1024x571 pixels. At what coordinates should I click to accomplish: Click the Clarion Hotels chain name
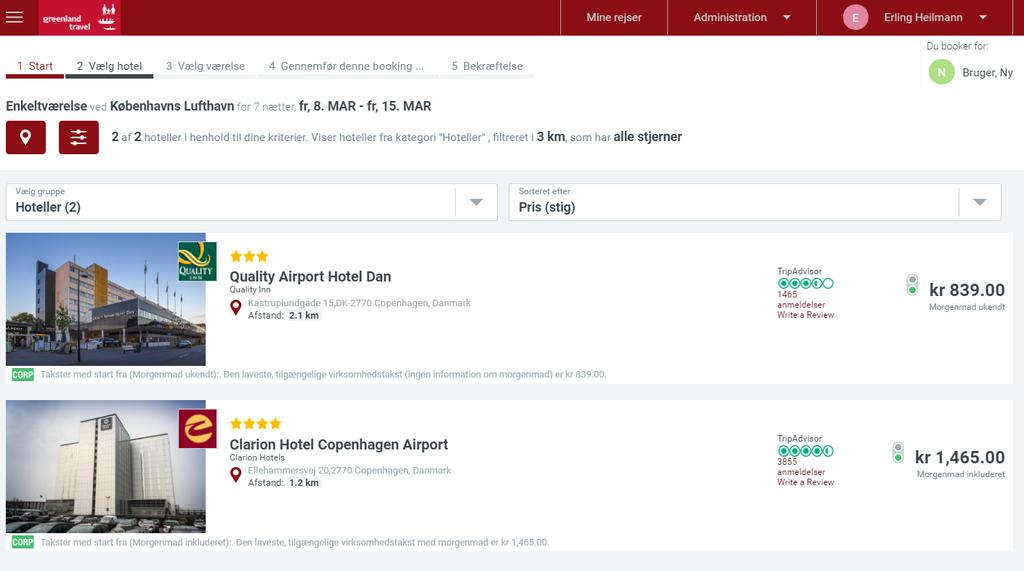(x=257, y=457)
